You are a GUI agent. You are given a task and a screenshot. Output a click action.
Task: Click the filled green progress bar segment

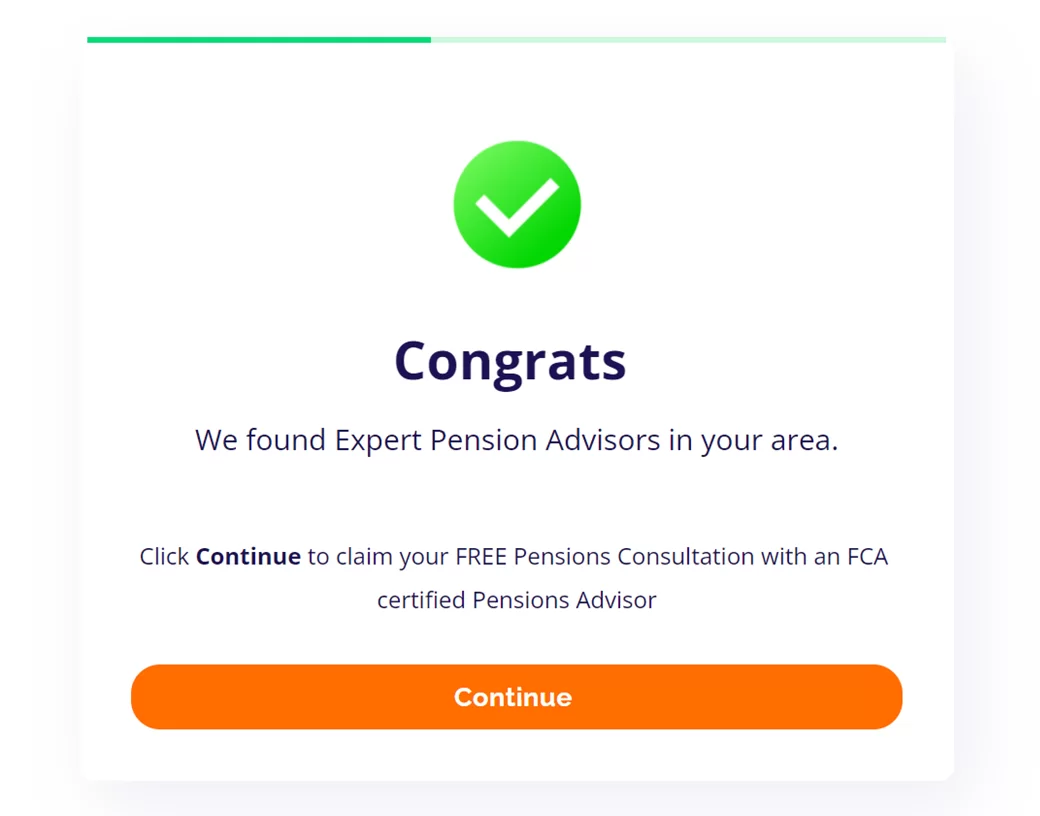(x=259, y=40)
